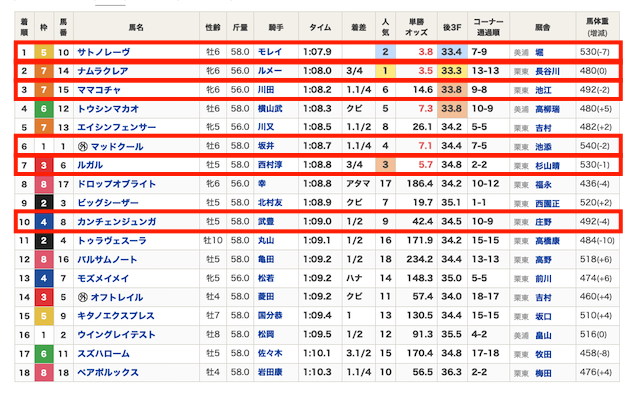Screen dimensions: 640x394
Task: Click the 後3F column header
Action: point(452,27)
